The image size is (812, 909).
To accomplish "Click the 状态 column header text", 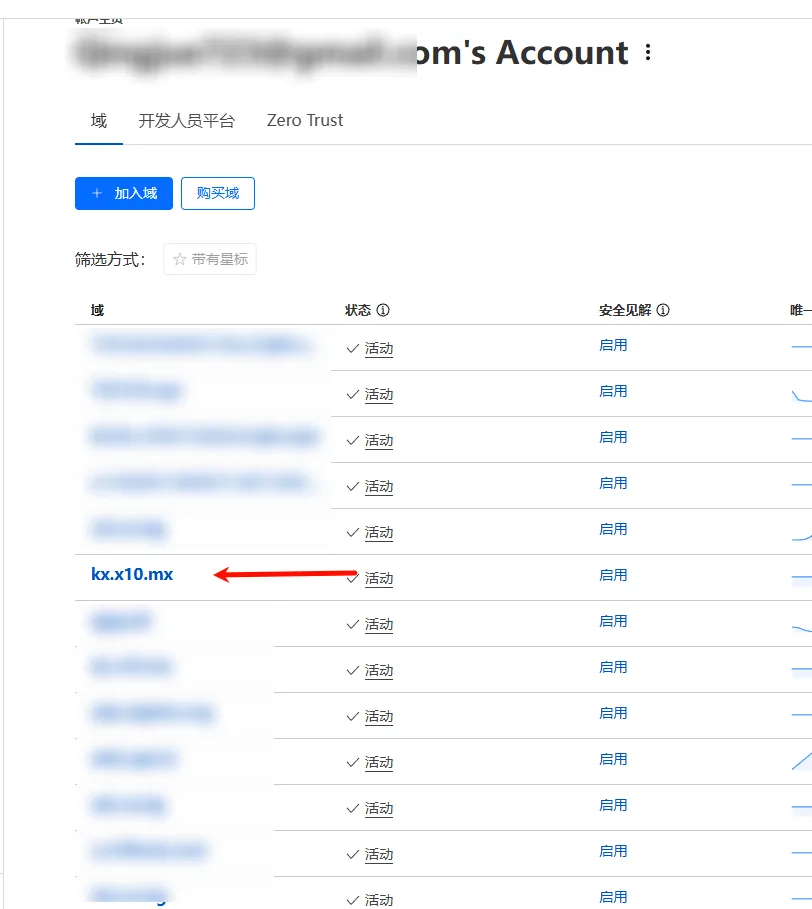I will 358,310.
